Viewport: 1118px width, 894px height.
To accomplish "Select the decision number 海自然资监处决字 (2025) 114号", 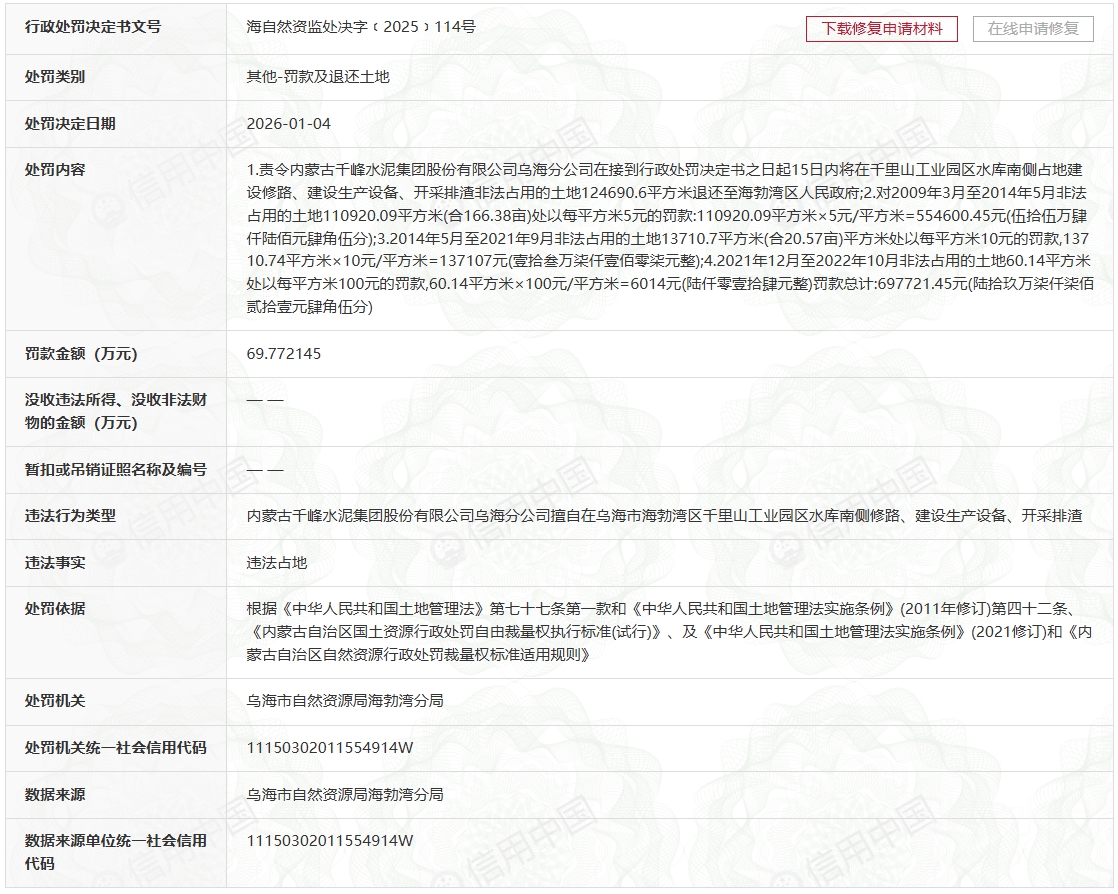I will click(x=361, y=27).
